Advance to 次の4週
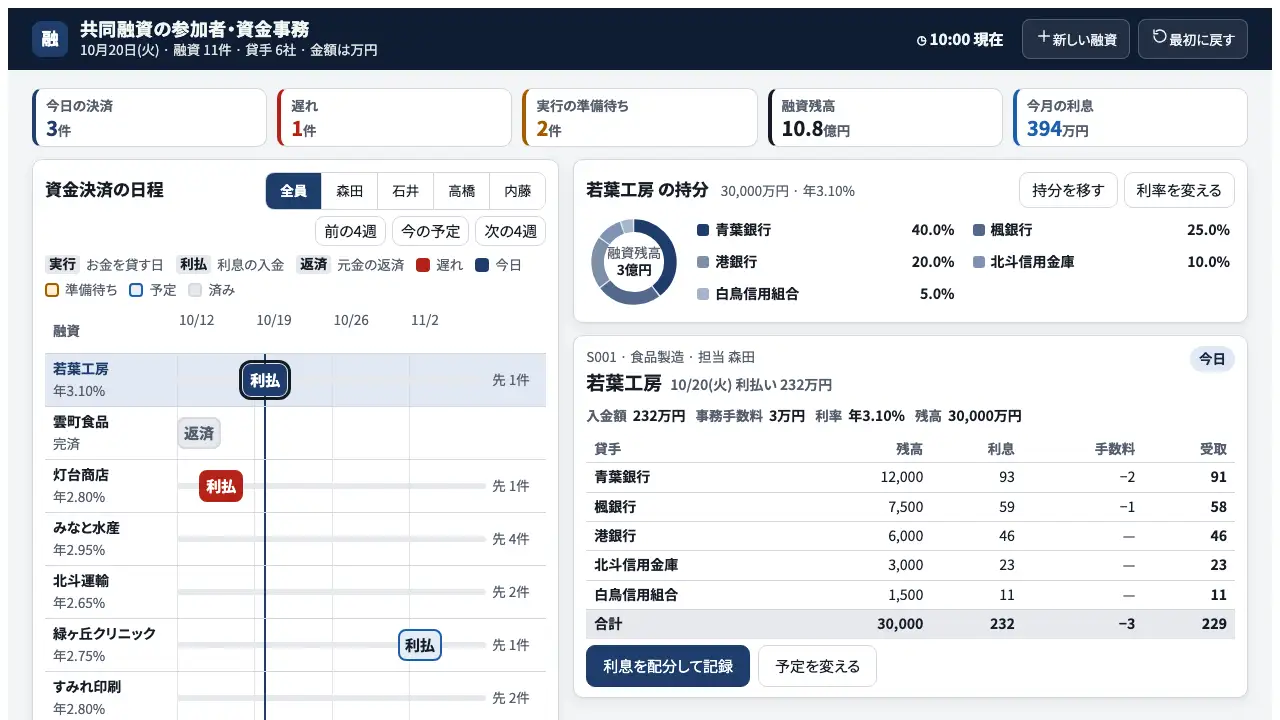The image size is (1280, 720). coord(510,231)
